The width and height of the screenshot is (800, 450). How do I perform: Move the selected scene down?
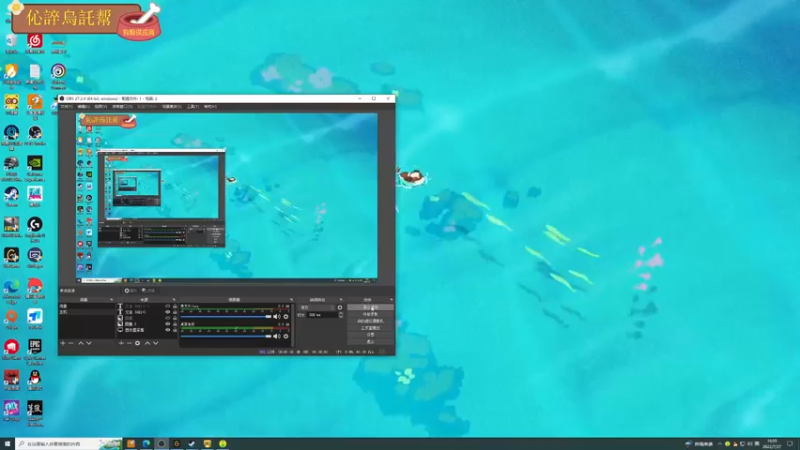89,343
